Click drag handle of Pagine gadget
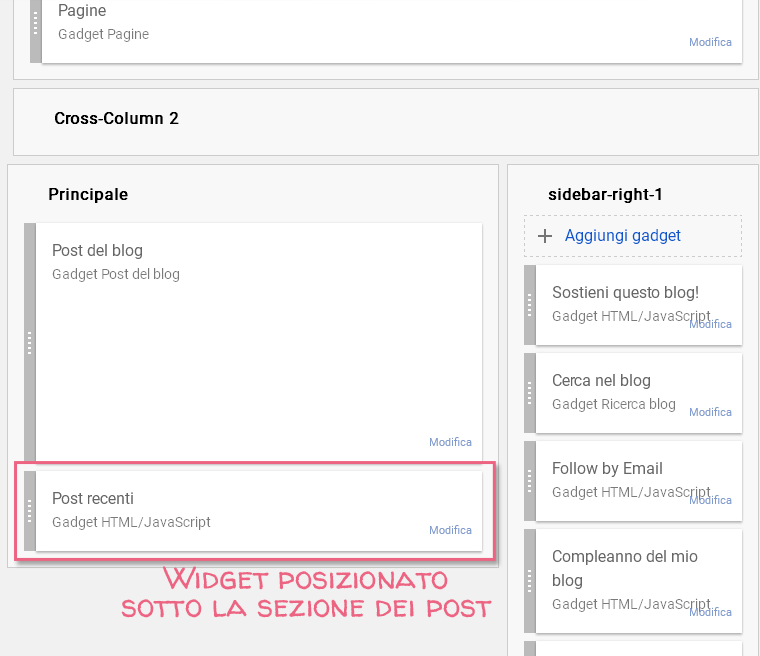Image resolution: width=760 pixels, height=656 pixels. (x=36, y=24)
